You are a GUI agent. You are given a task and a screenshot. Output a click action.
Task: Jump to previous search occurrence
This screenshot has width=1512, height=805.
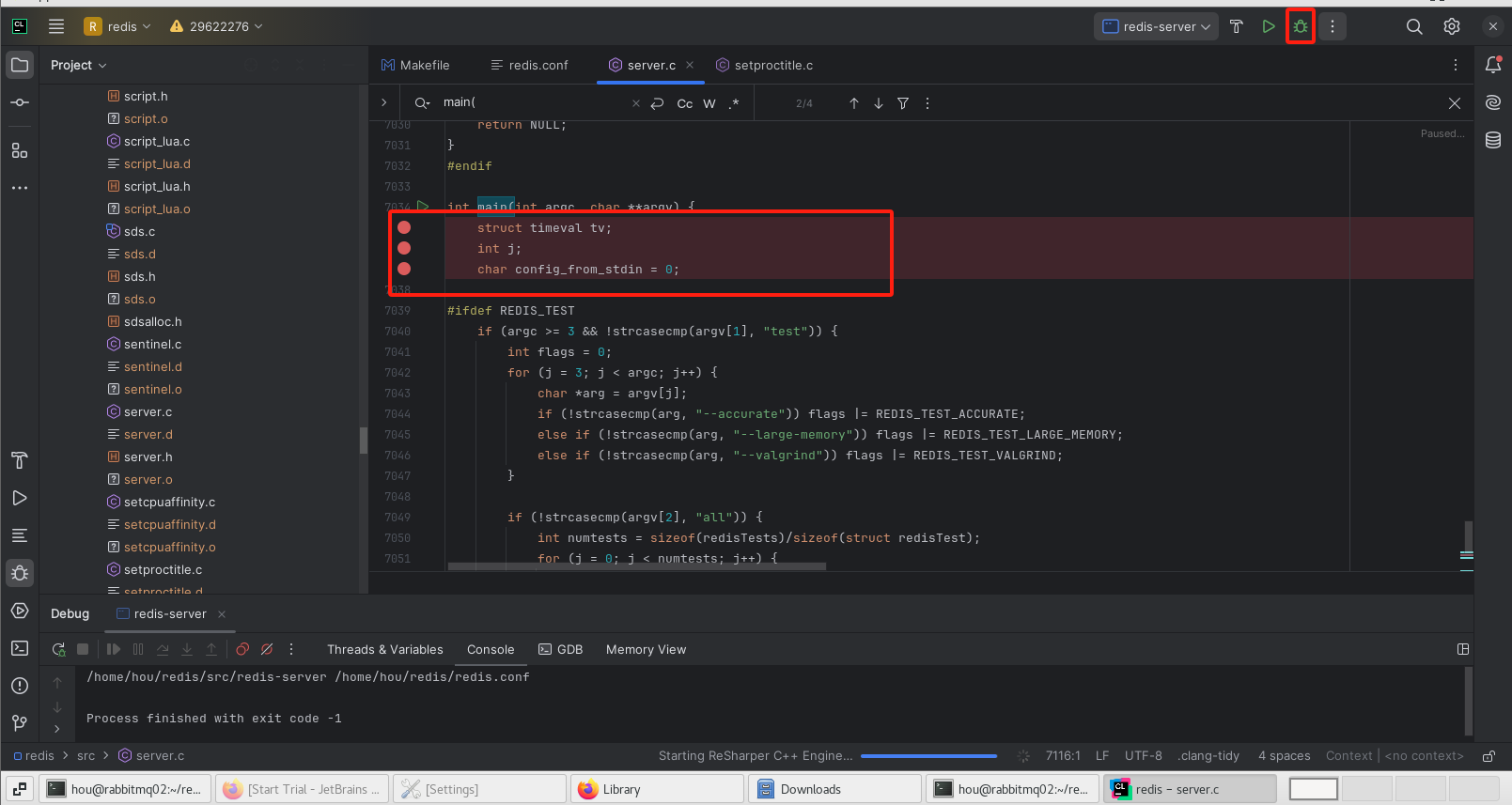click(854, 103)
